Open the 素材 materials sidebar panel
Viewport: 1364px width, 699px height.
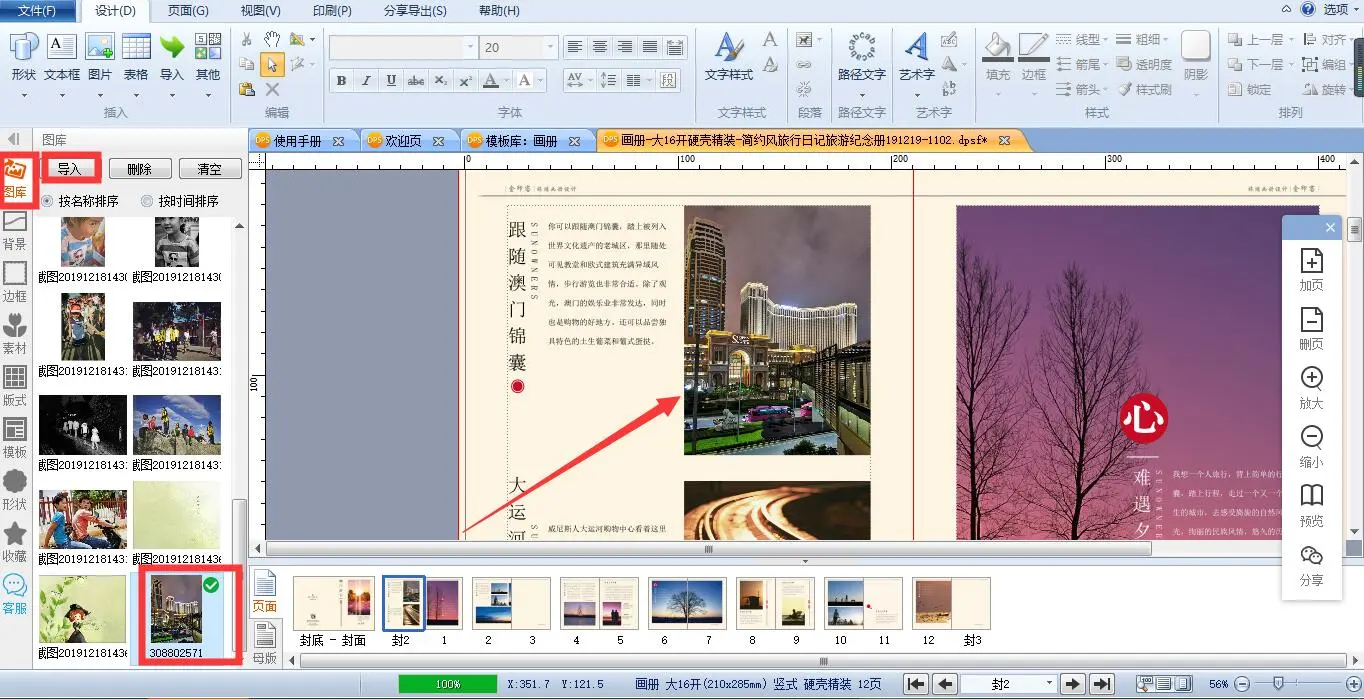tap(15, 334)
